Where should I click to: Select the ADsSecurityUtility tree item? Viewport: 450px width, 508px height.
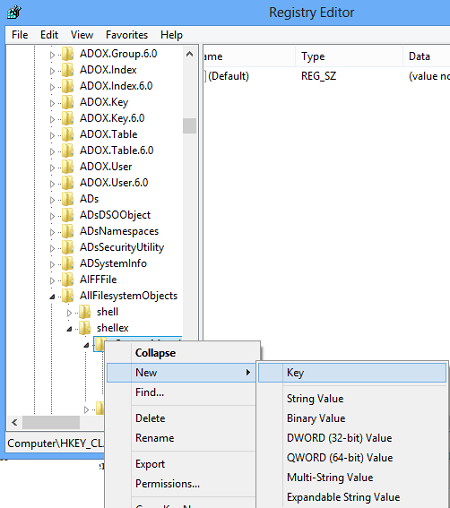[x=122, y=247]
